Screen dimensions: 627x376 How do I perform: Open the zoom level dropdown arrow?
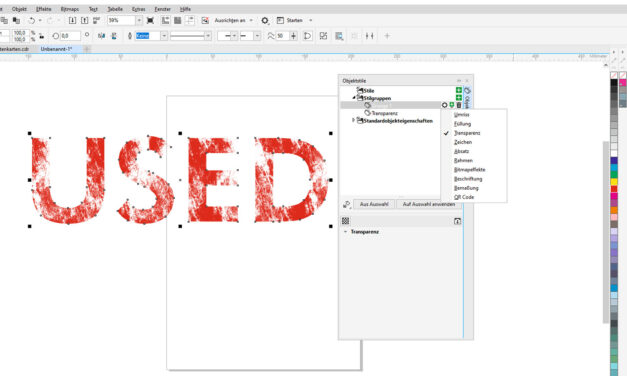[139, 20]
